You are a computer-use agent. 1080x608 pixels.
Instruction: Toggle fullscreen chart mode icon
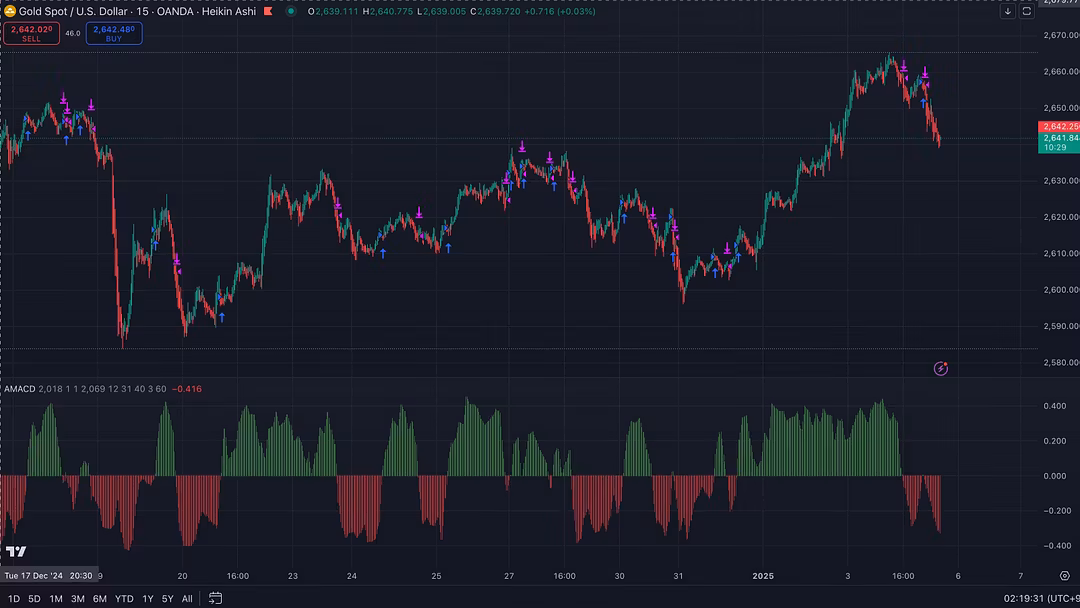tap(1026, 11)
